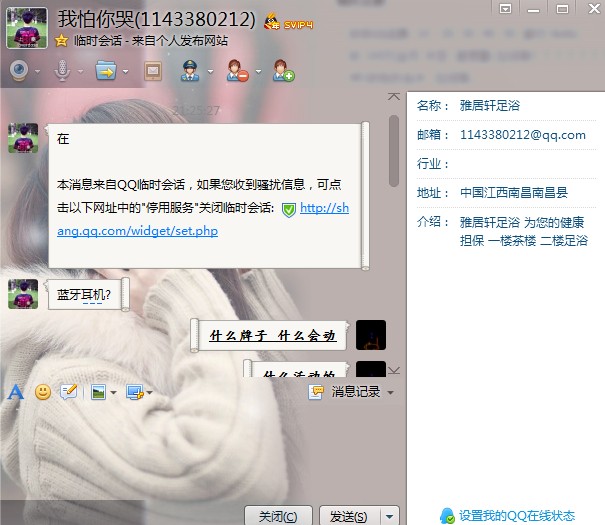Image resolution: width=605 pixels, height=525 pixels.
Task: Click the name 雅居轩足浴
Action: (x=490, y=105)
